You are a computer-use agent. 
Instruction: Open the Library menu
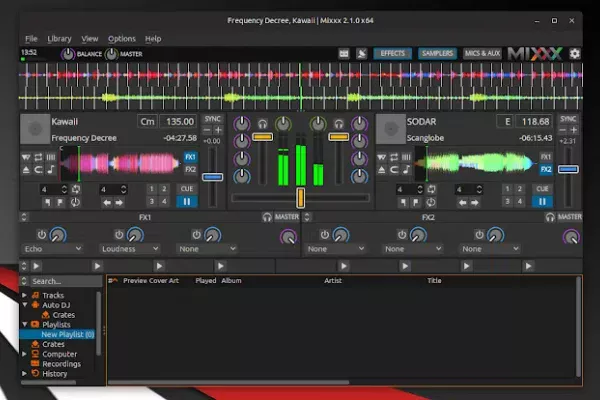coord(59,39)
